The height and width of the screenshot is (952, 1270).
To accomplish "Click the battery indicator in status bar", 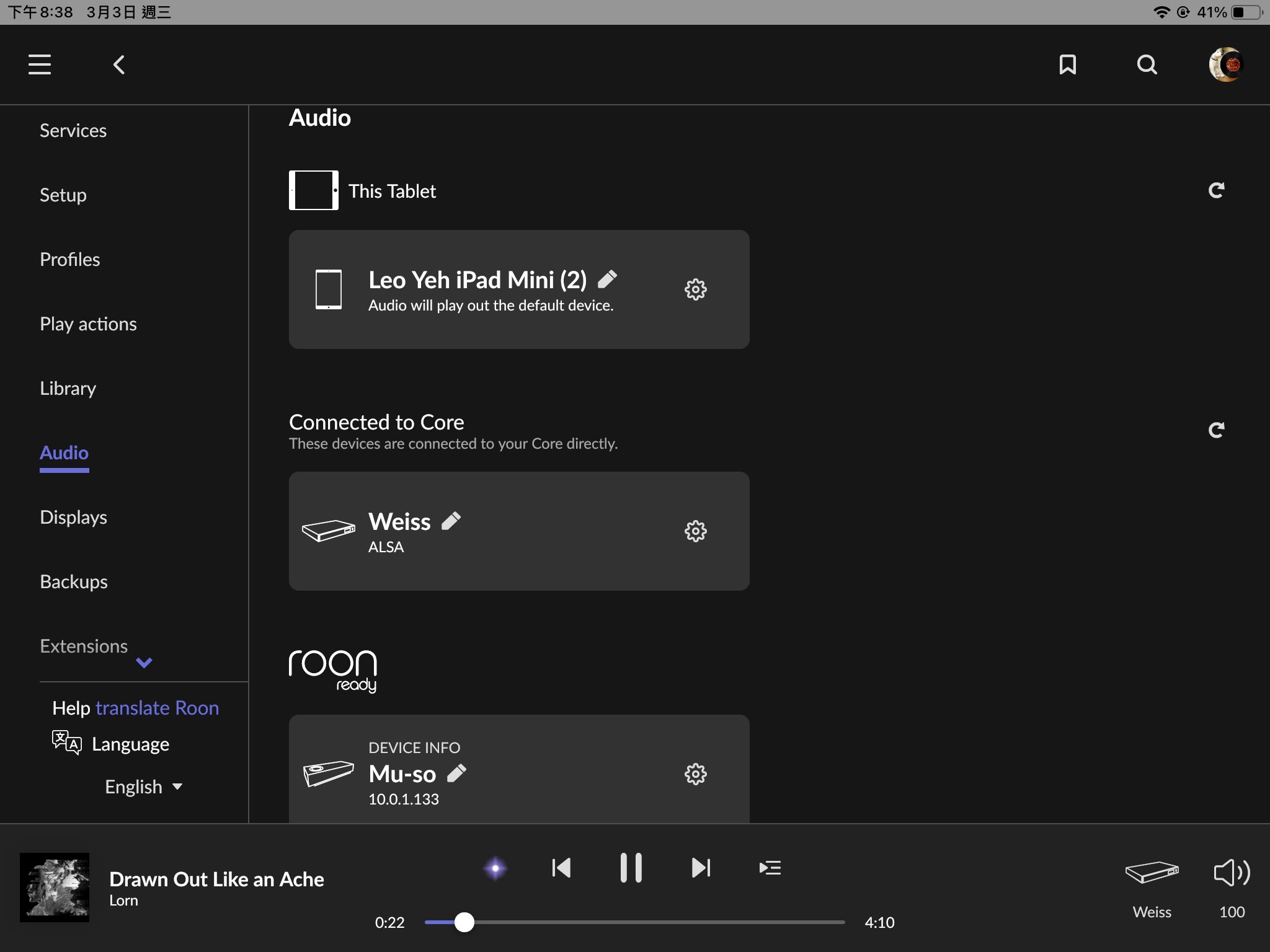I will click(1248, 12).
